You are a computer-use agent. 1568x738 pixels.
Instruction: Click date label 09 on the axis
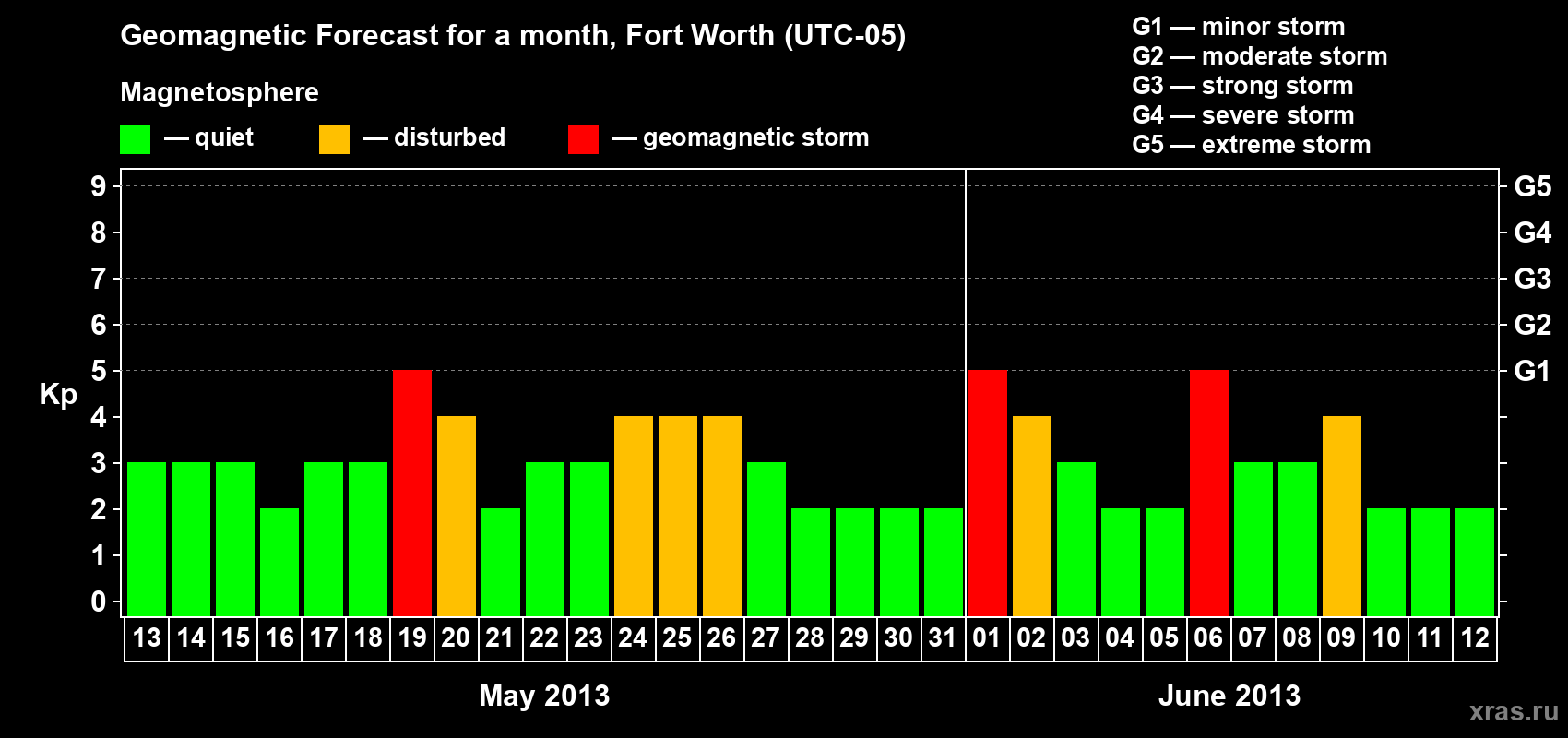(x=1341, y=638)
